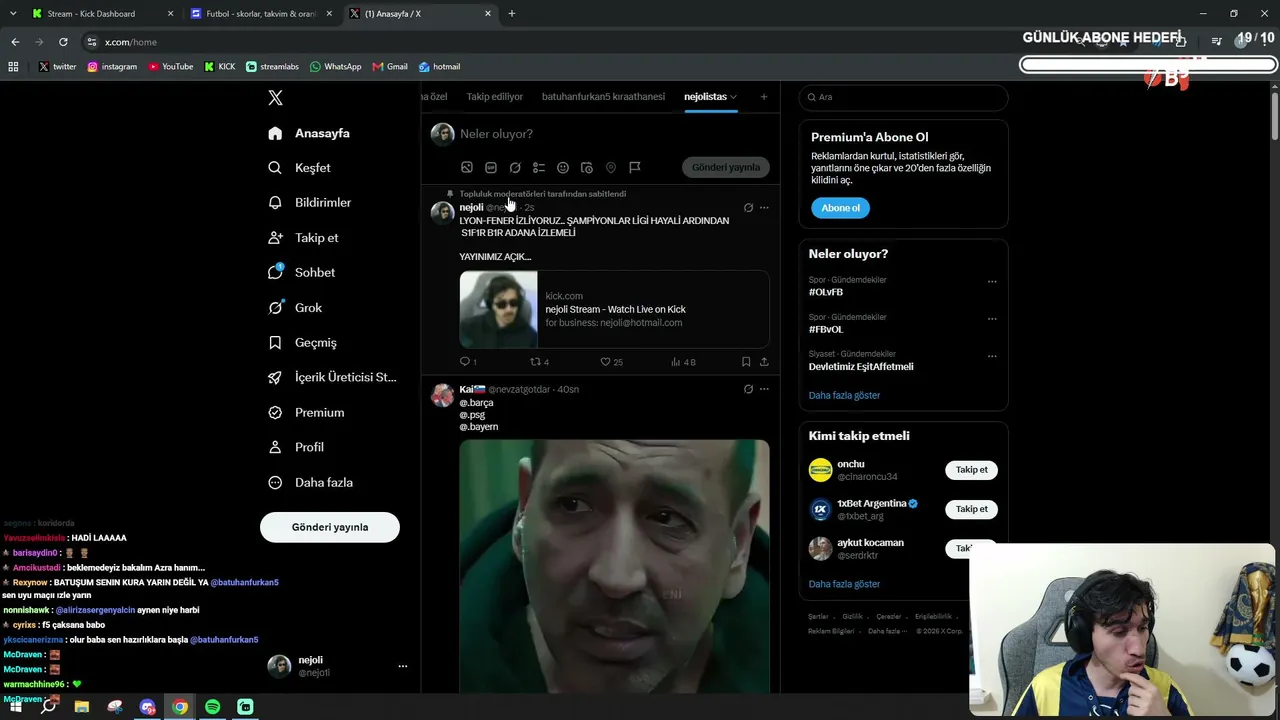Like nejoli's post
The height and width of the screenshot is (720, 1280).
(x=611, y=362)
